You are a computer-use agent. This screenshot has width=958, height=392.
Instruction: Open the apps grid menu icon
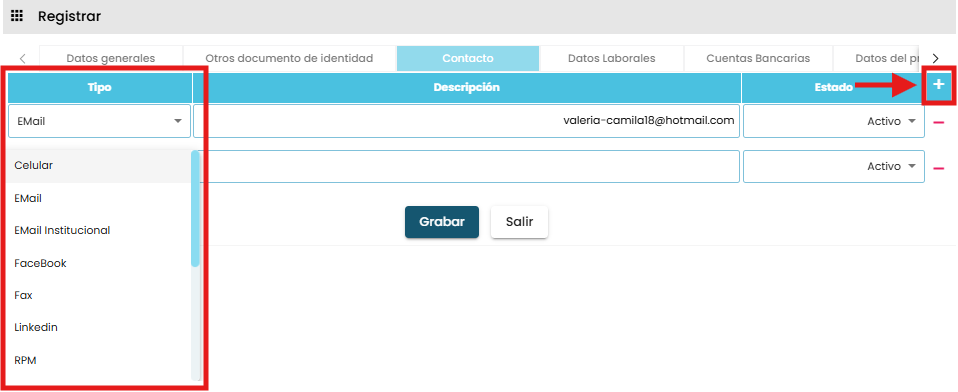(17, 16)
